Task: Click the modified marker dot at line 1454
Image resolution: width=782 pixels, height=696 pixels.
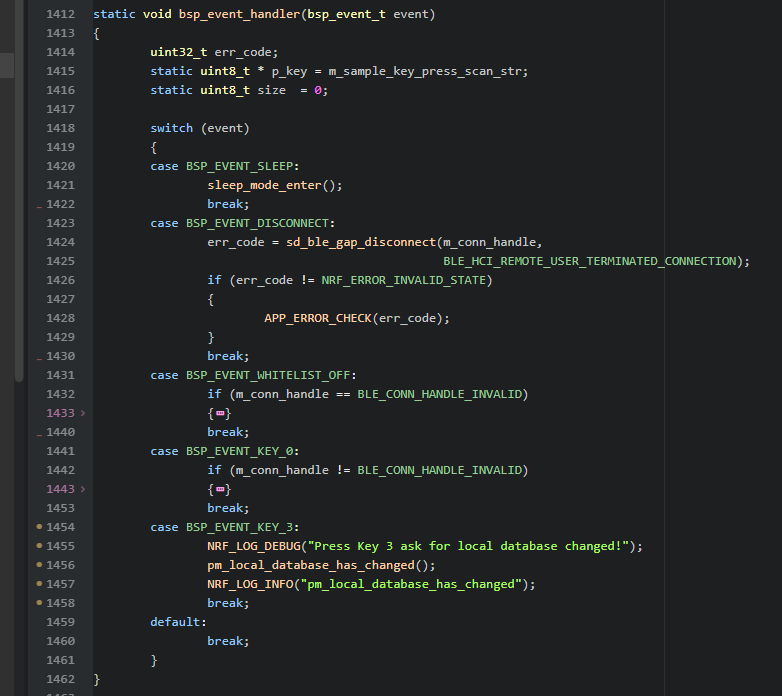Action: coord(39,527)
